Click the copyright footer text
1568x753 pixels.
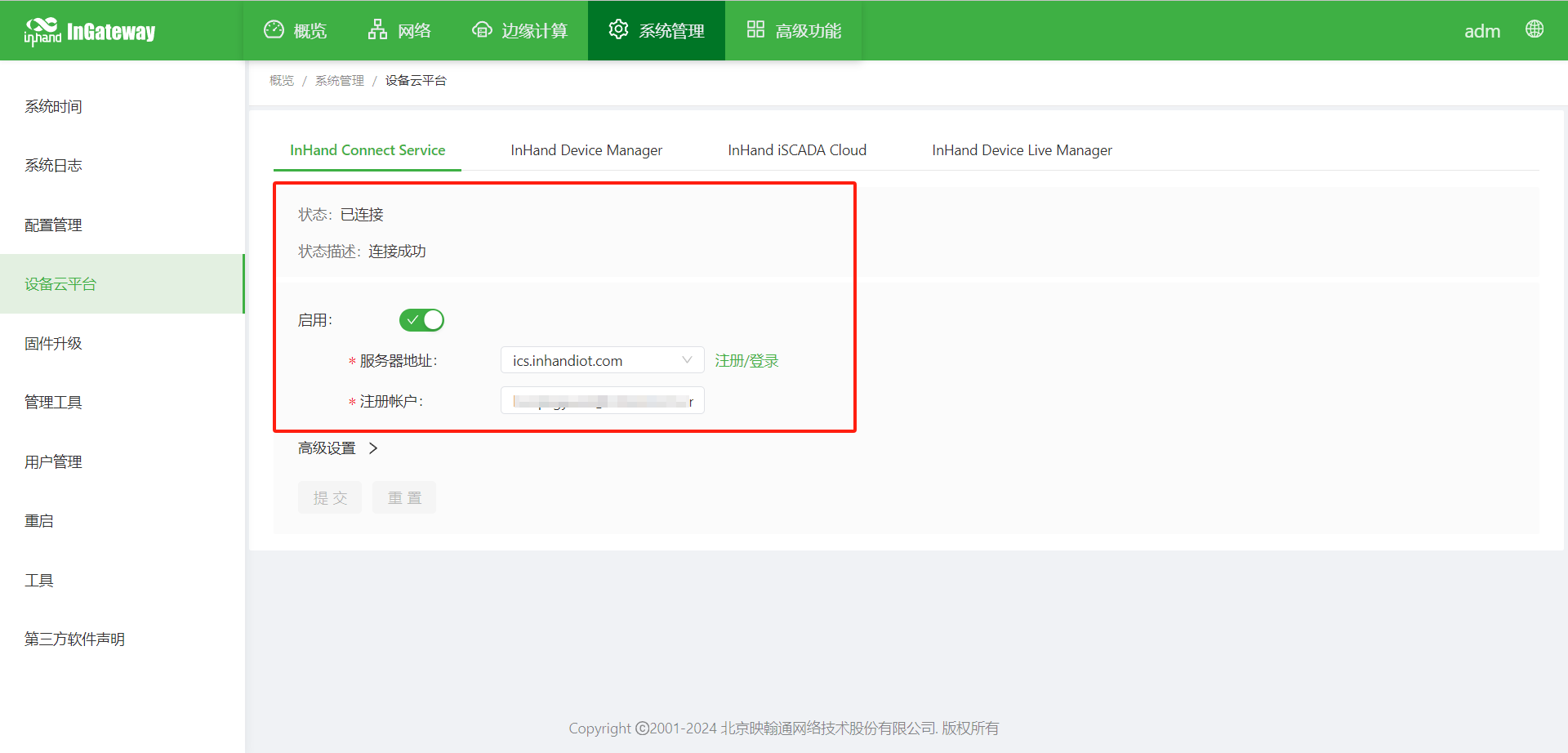point(784,728)
